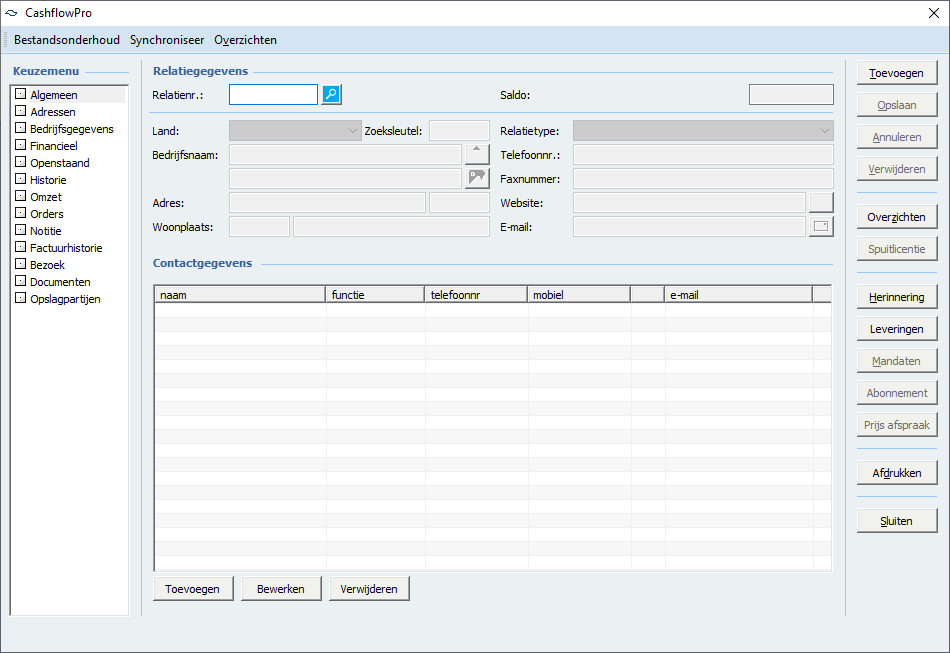Click the Abonnement button

(897, 393)
